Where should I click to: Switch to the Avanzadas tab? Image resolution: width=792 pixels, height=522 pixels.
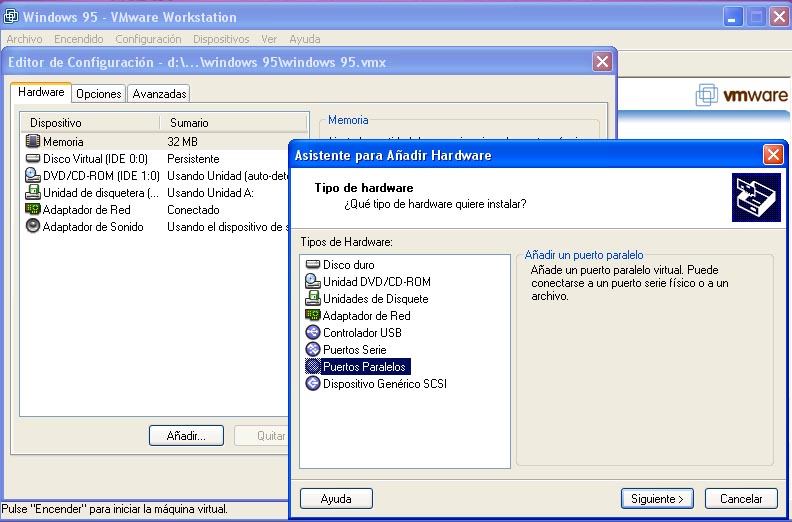point(159,93)
